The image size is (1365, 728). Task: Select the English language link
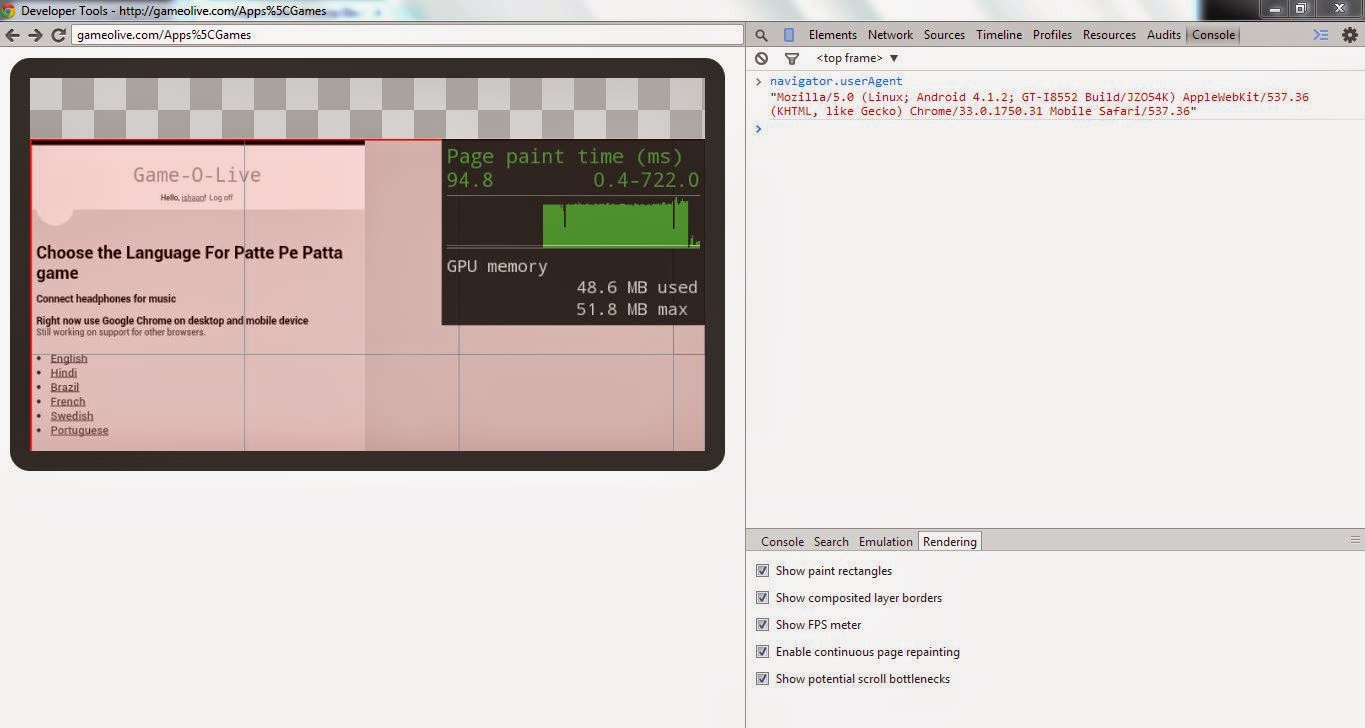68,358
